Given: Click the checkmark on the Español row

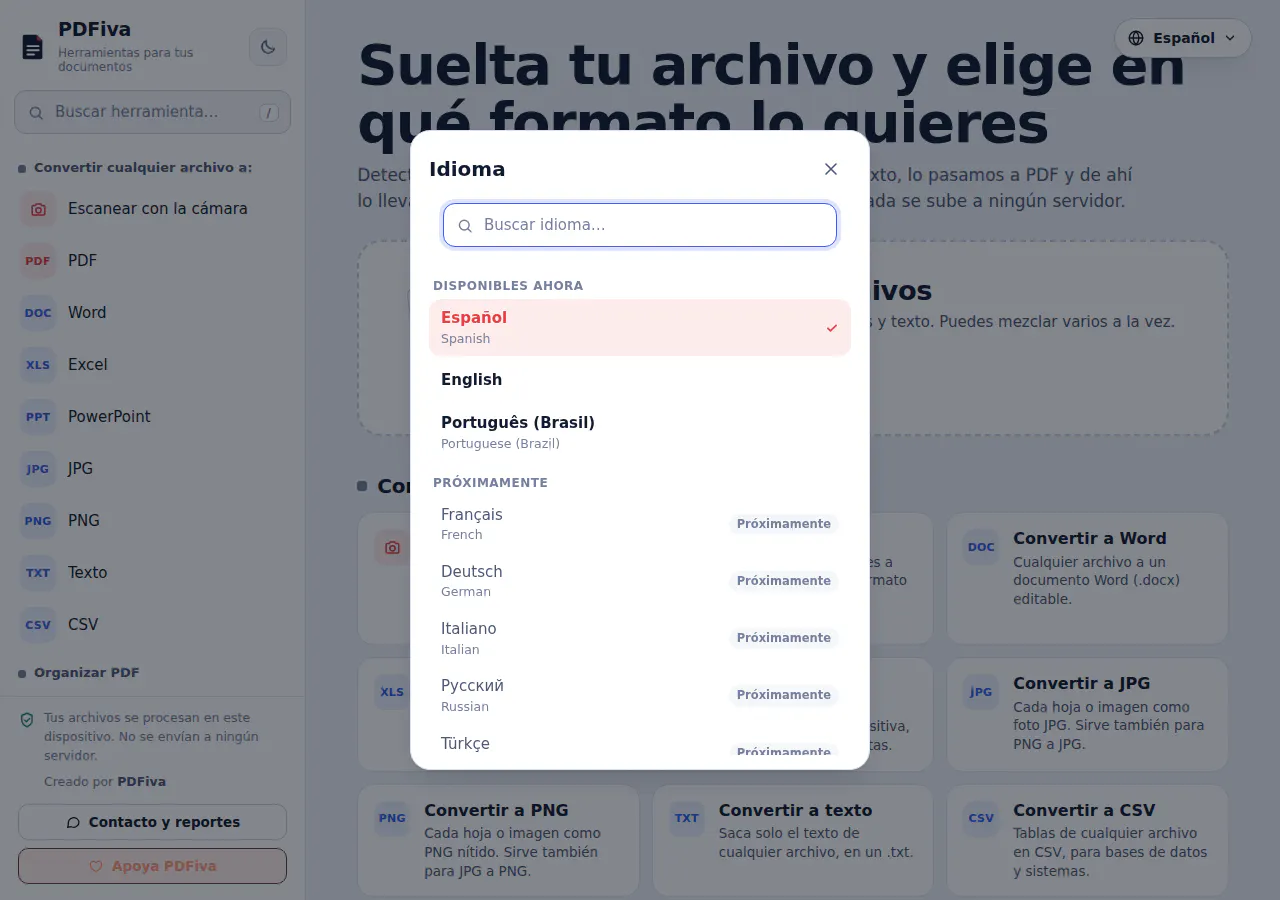Looking at the screenshot, I should coord(832,328).
